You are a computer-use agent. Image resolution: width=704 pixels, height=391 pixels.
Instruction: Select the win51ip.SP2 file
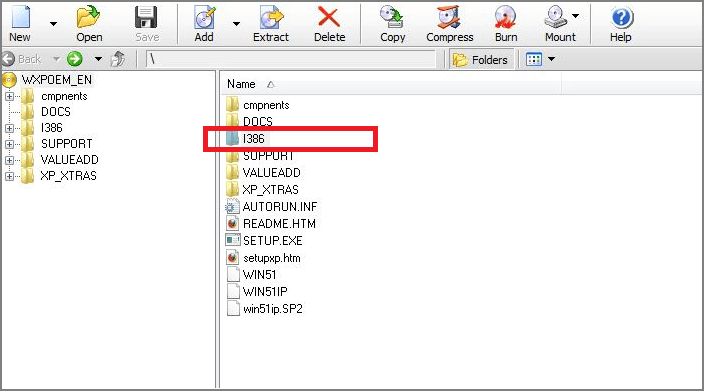click(x=273, y=309)
